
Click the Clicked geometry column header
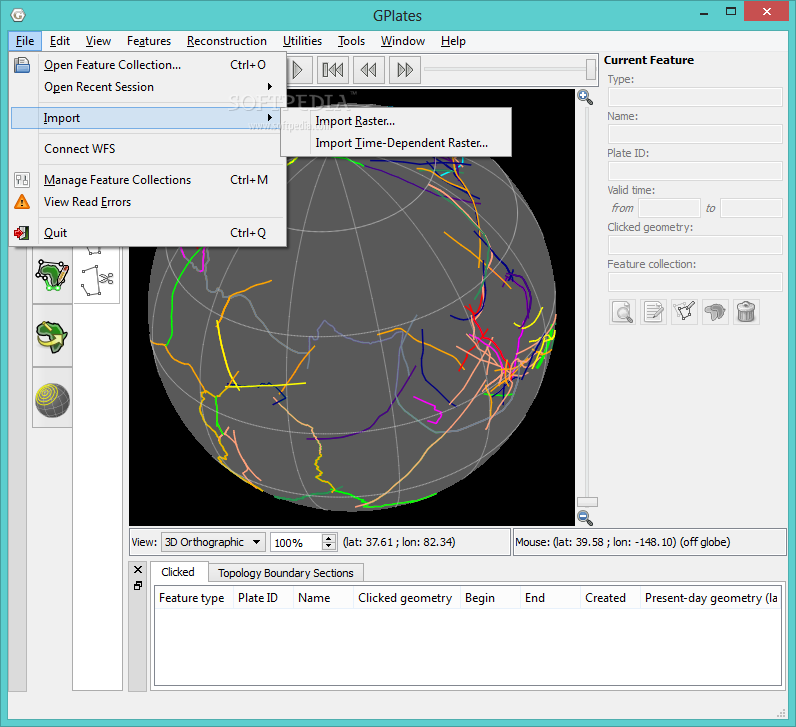[x=406, y=598]
